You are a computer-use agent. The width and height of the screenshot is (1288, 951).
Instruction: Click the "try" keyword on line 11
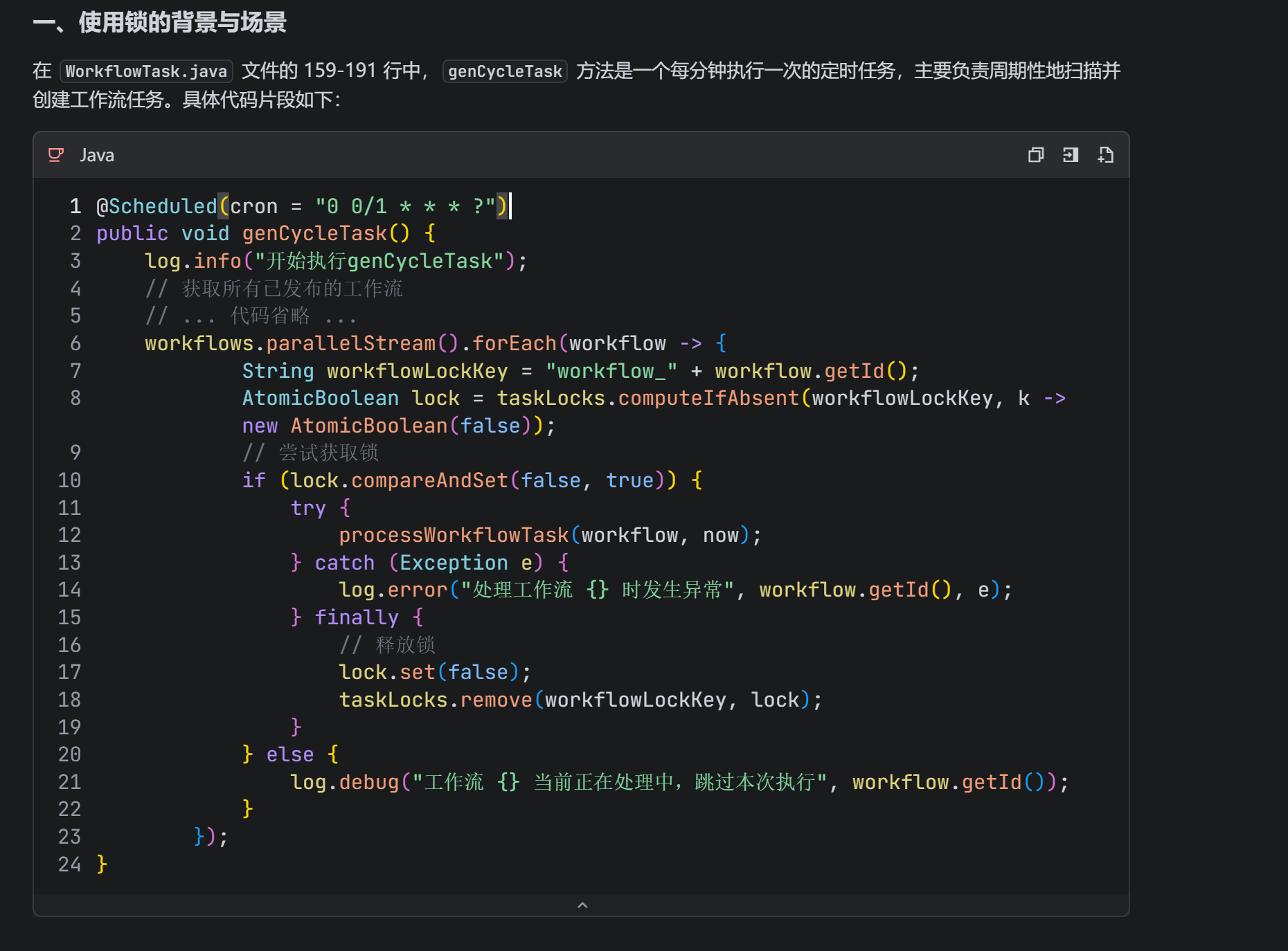tap(308, 508)
